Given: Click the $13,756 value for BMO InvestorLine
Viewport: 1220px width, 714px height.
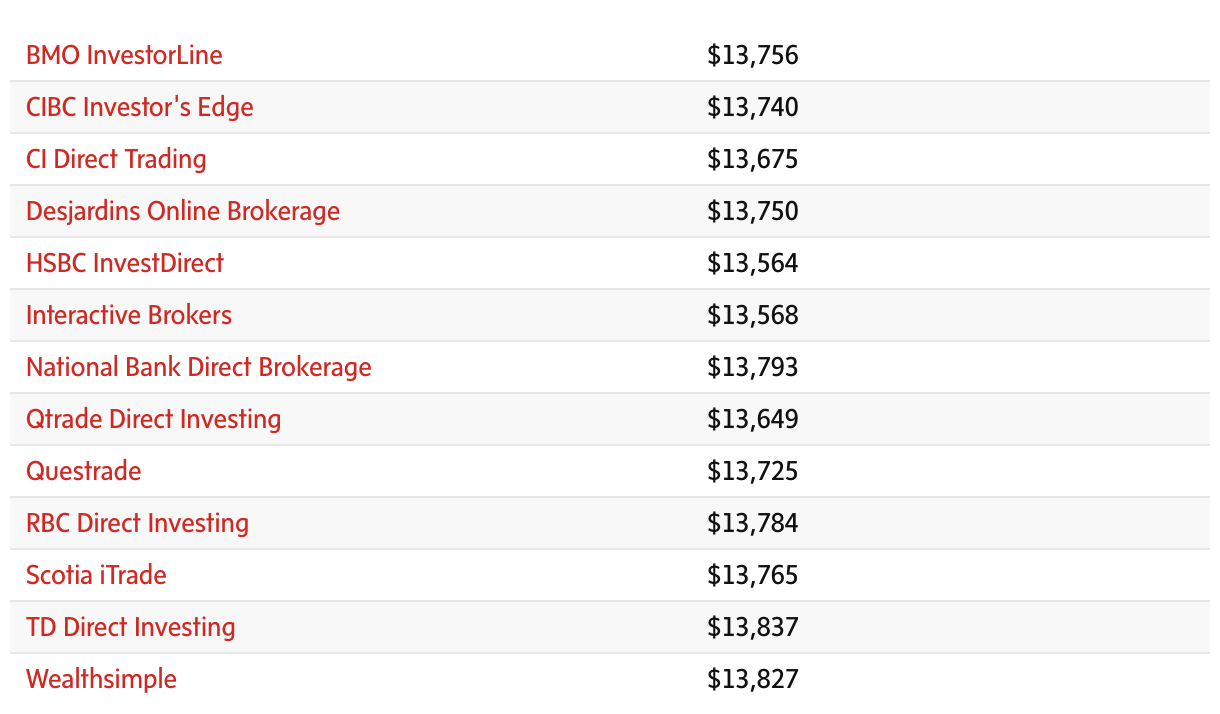Looking at the screenshot, I should [753, 55].
